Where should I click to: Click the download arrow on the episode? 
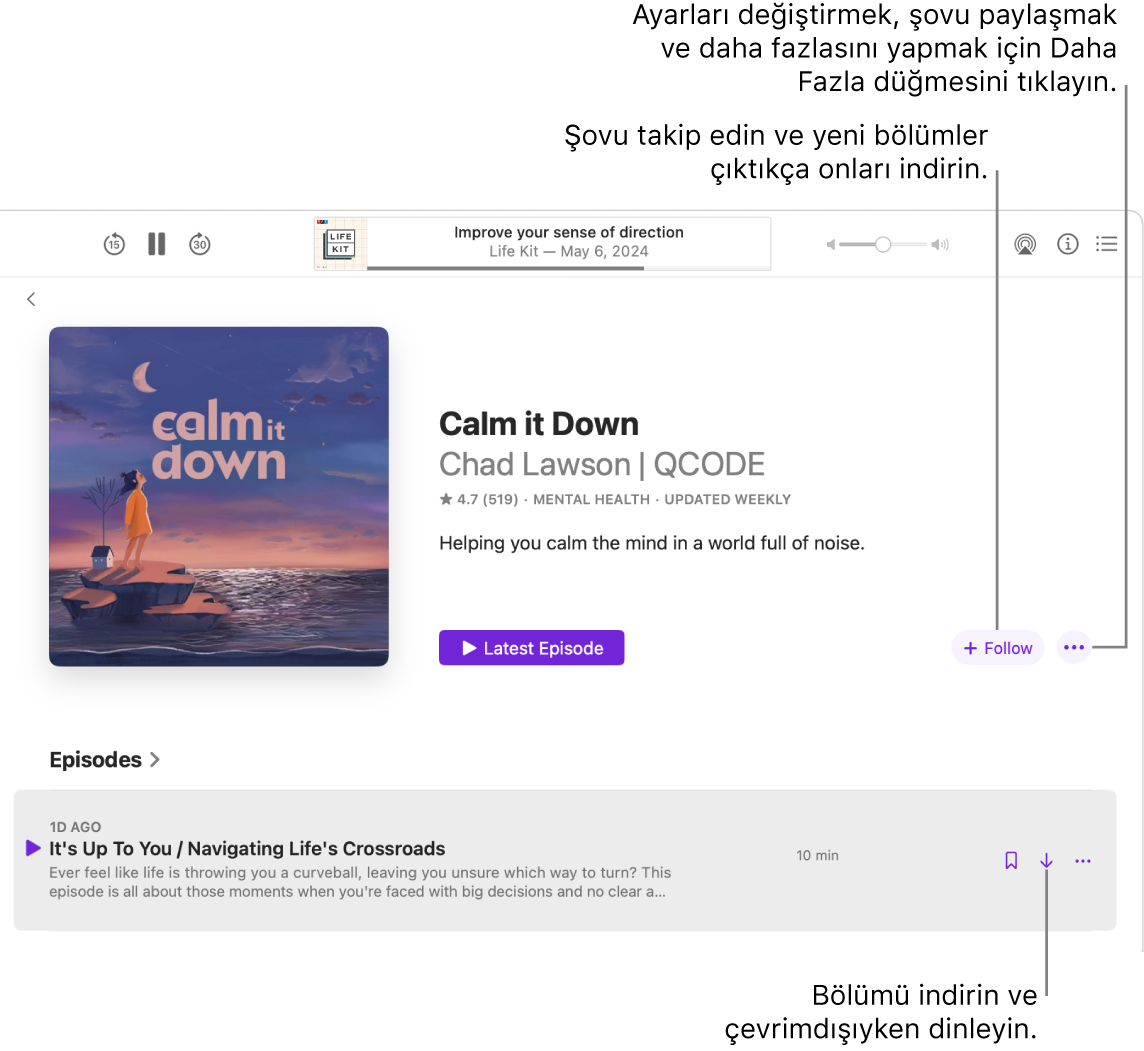[1046, 860]
